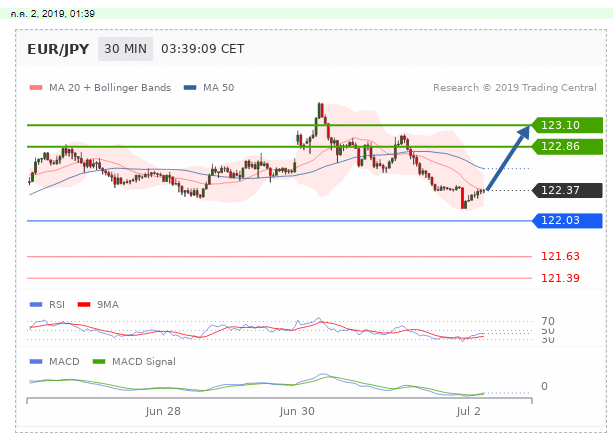This screenshot has height=441, width=613.
Task: Click the blue upward forecast arrow
Action: pos(508,157)
